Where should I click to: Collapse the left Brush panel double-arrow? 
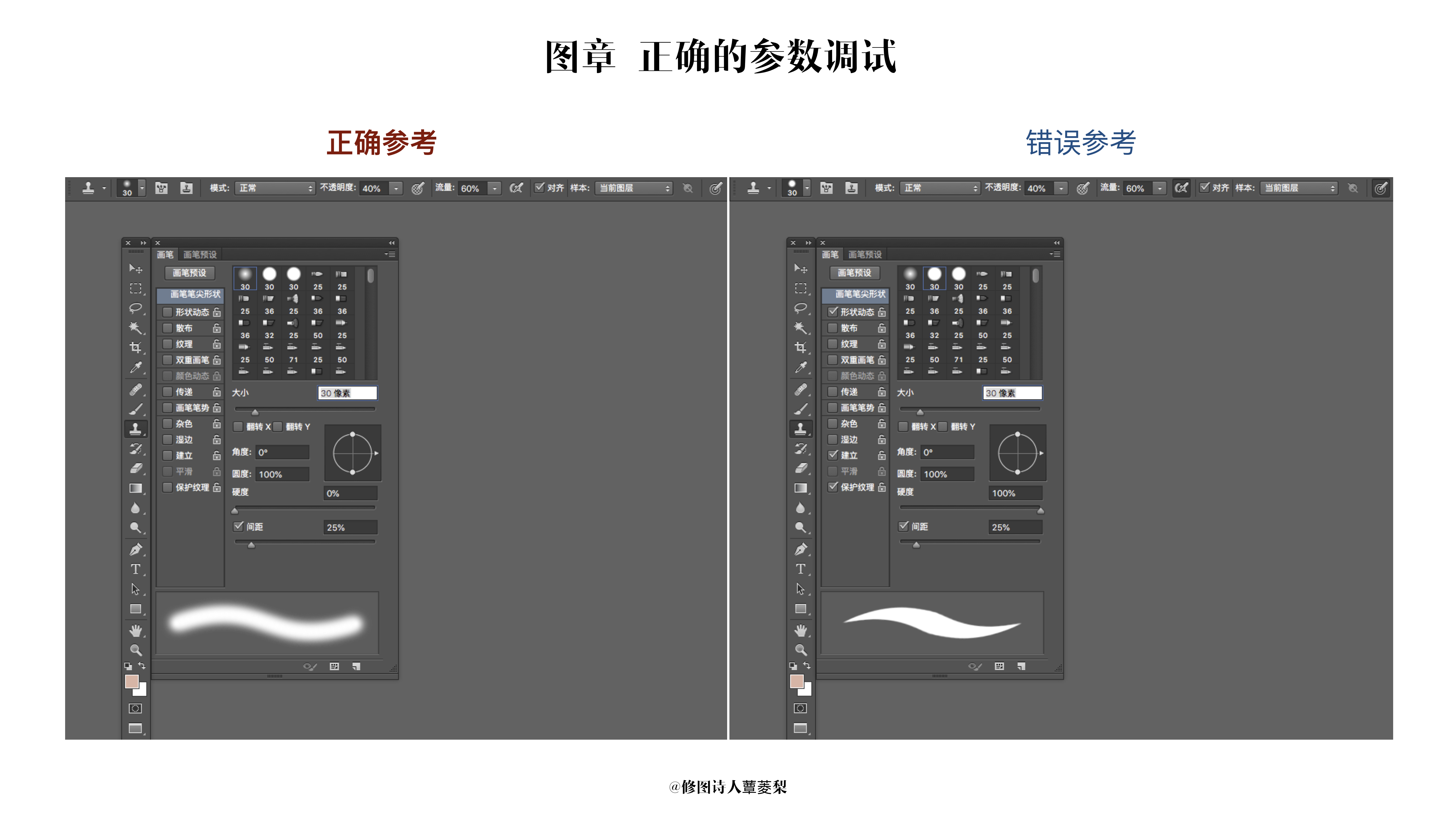point(391,243)
